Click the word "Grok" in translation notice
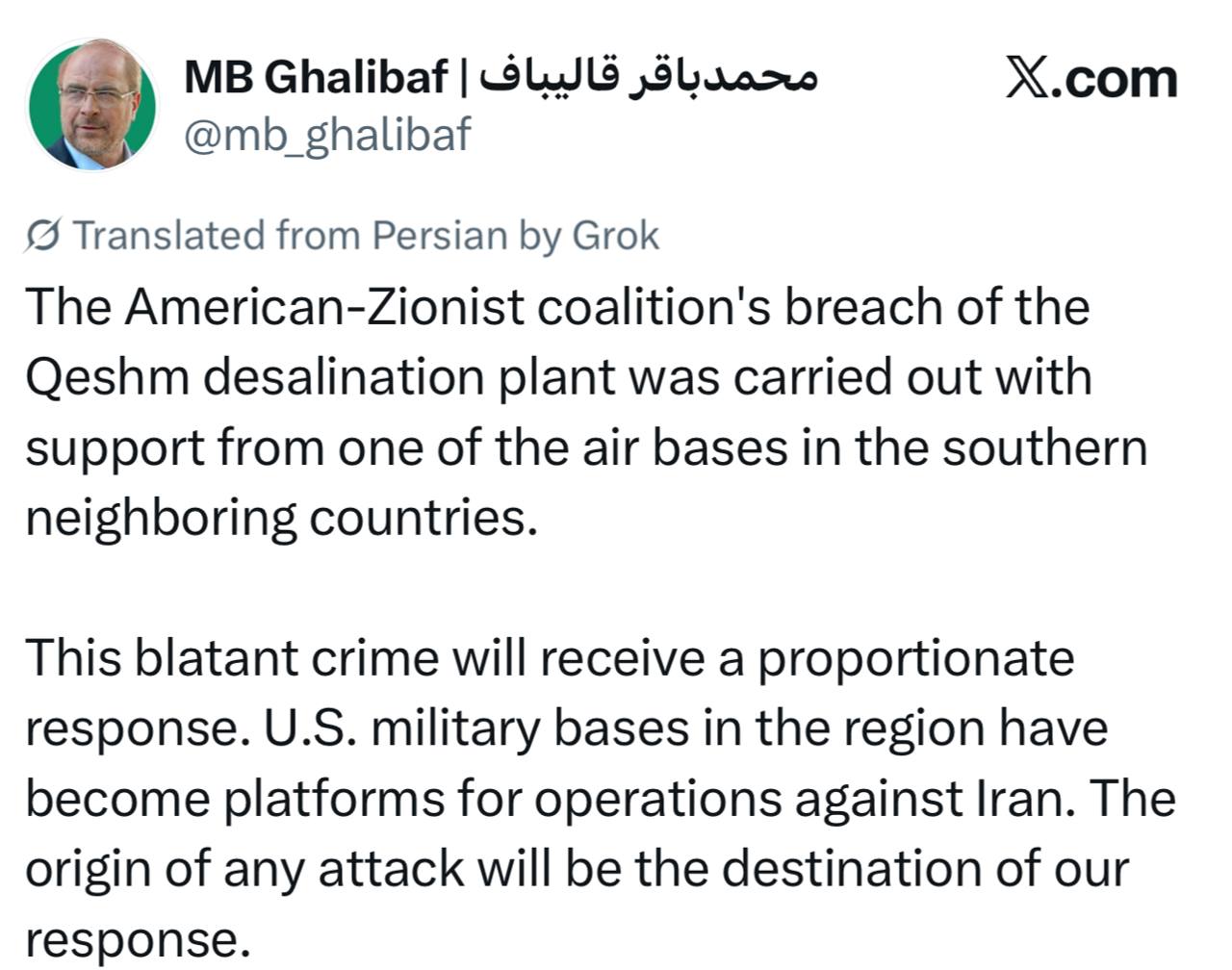The image size is (1232, 970). [x=616, y=236]
